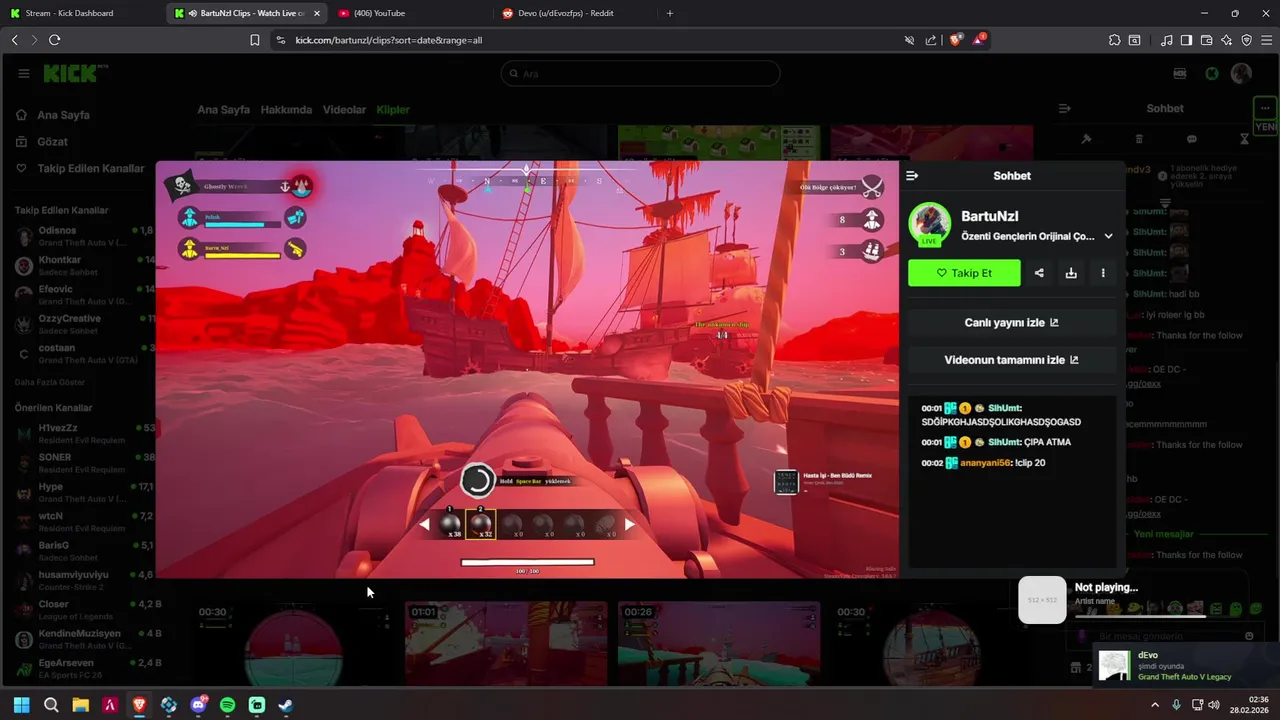Open Brave Leo AI sparkle icon

pos(1226,40)
